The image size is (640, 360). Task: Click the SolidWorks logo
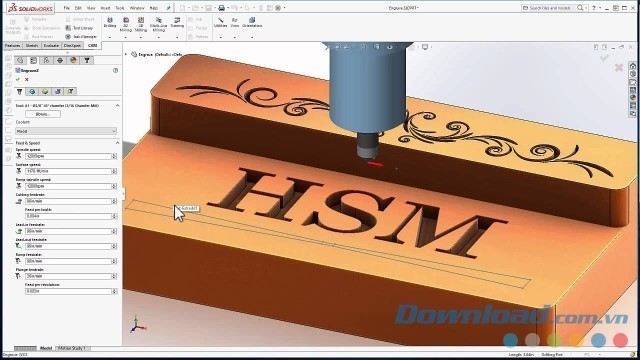coord(31,8)
